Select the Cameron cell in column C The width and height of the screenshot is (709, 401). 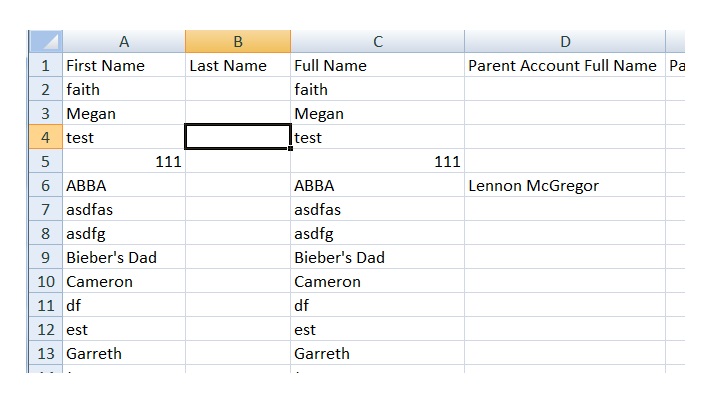(378, 281)
